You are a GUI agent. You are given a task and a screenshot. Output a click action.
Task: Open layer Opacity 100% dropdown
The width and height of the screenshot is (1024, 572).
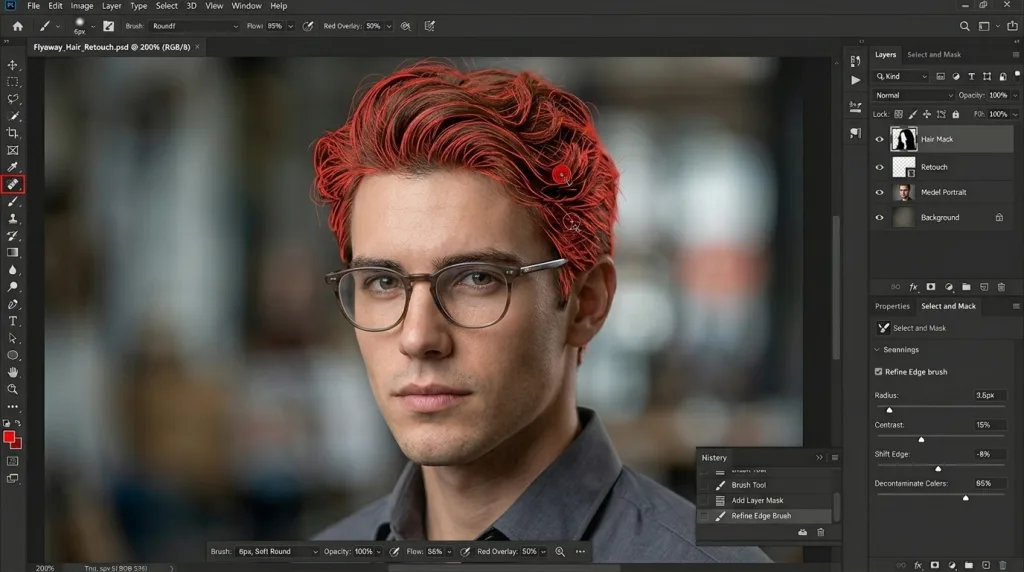[x=1015, y=95]
